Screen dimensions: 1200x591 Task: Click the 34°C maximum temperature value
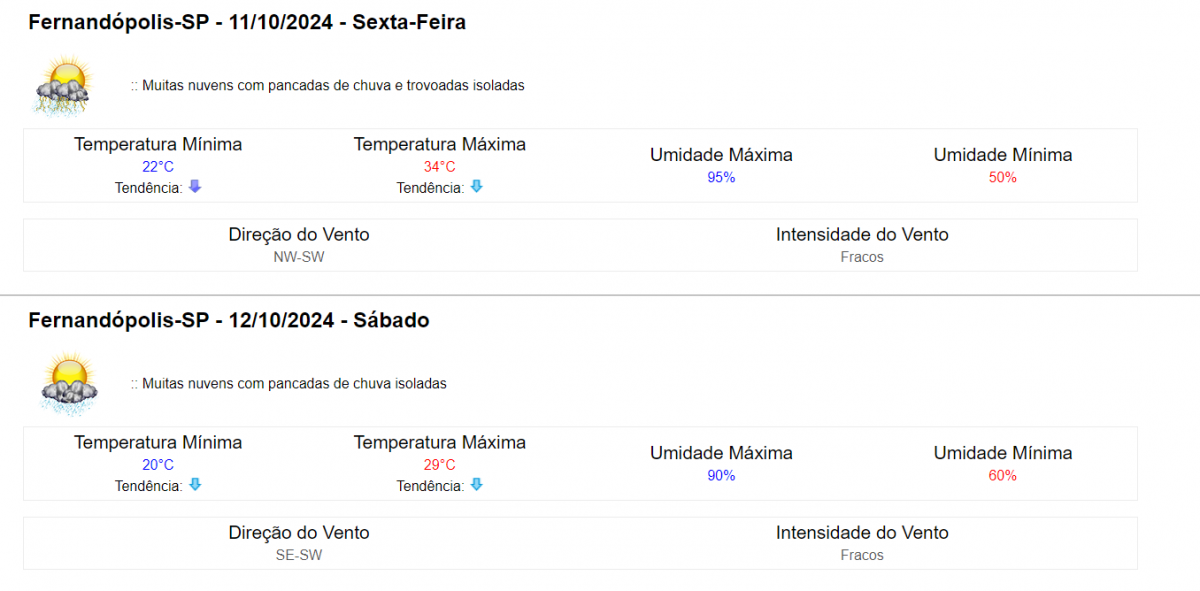440,167
